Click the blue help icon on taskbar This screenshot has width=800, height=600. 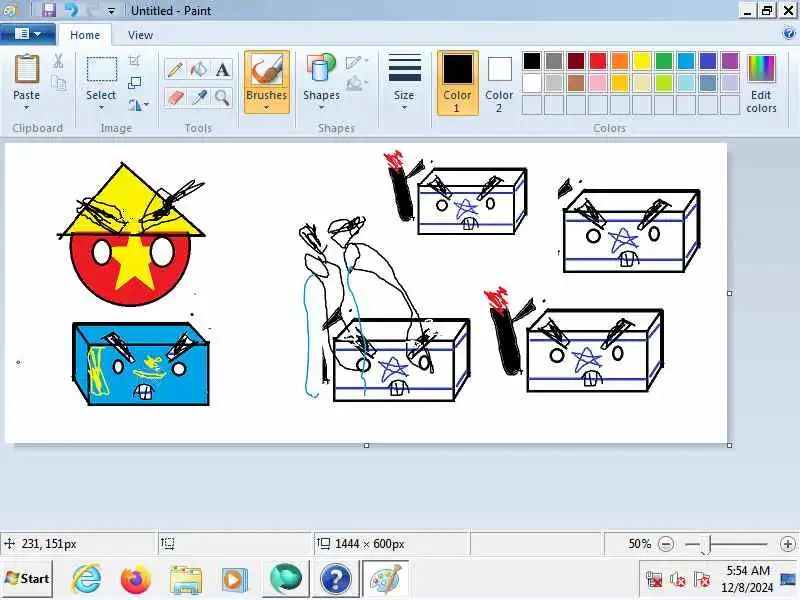pyautogui.click(x=335, y=580)
